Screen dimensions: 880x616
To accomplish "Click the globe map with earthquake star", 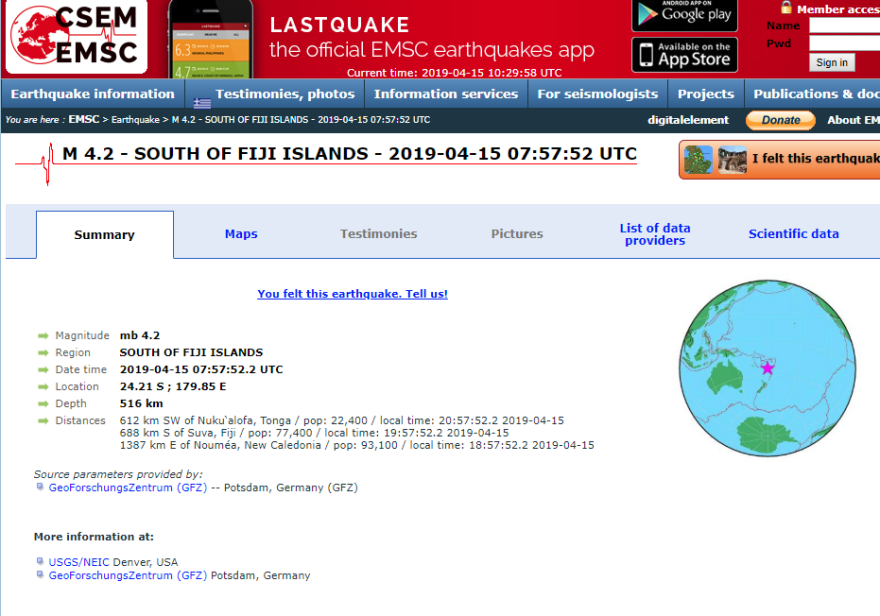I will 768,368.
